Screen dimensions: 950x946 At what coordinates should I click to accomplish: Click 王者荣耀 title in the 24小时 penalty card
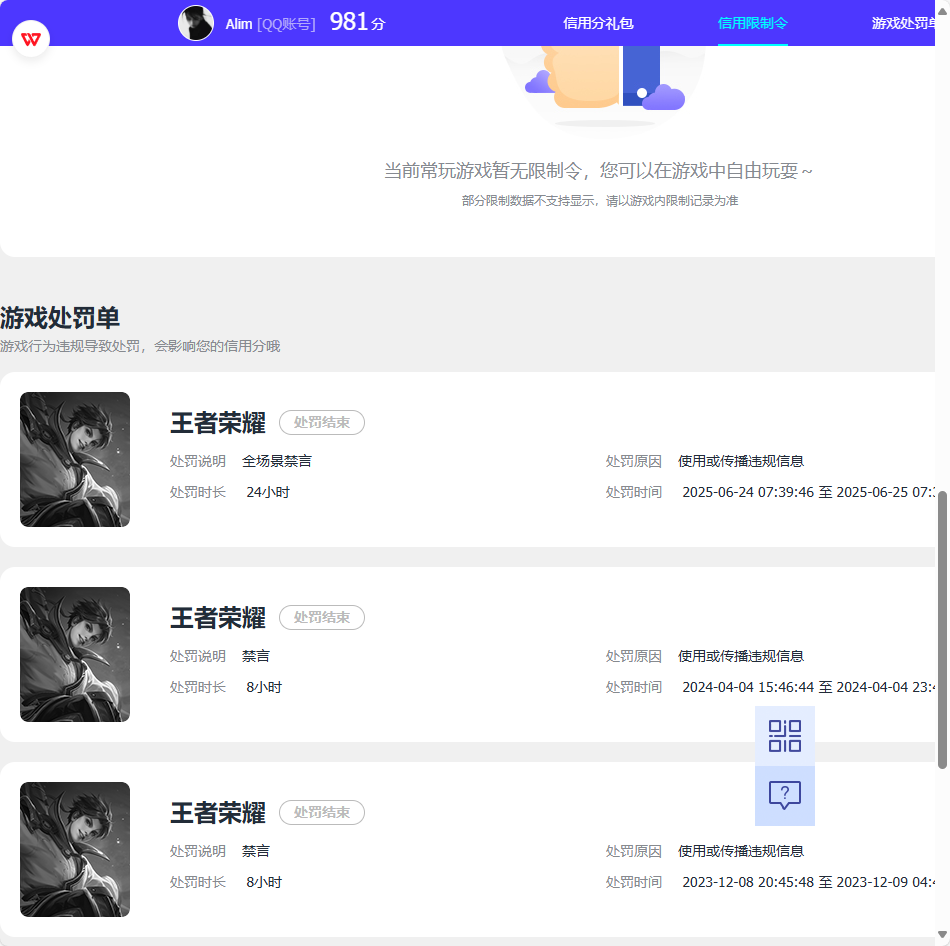[x=218, y=423]
